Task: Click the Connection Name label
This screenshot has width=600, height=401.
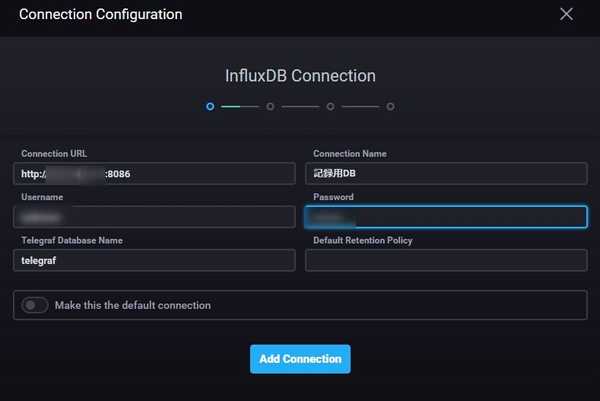Action: coord(350,153)
